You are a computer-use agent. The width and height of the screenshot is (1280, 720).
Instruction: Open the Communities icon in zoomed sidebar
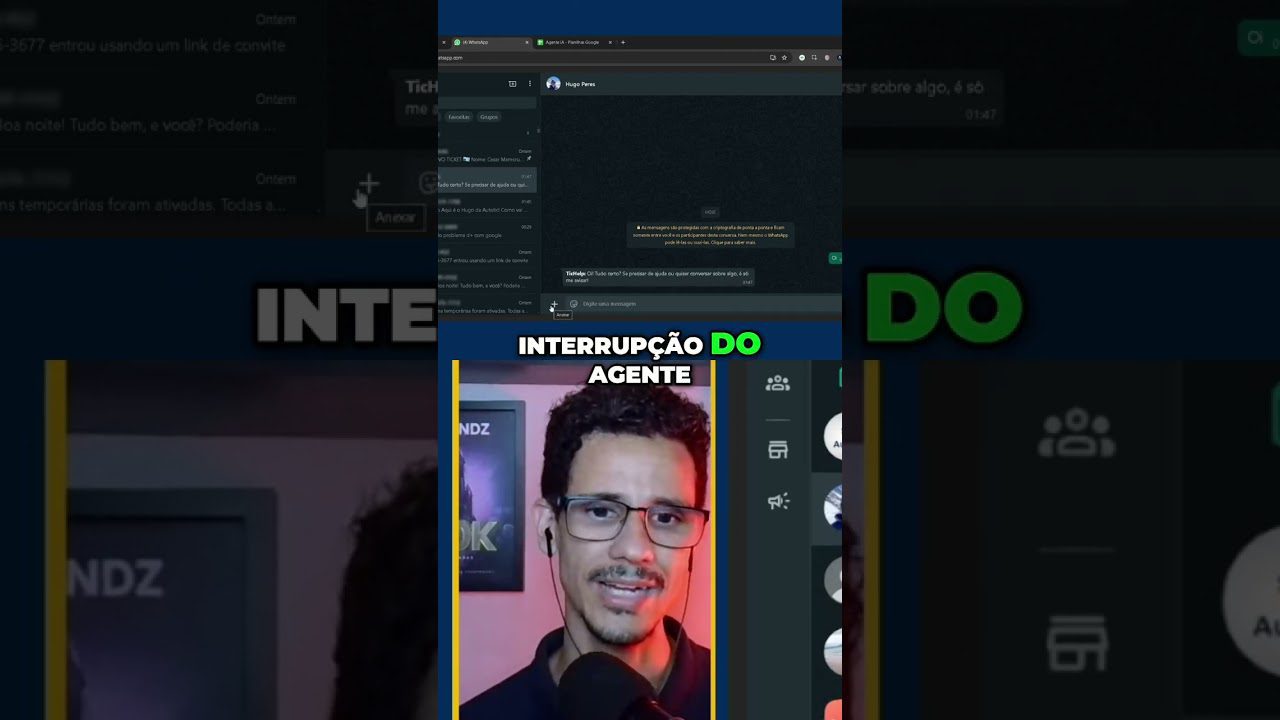[x=777, y=383]
